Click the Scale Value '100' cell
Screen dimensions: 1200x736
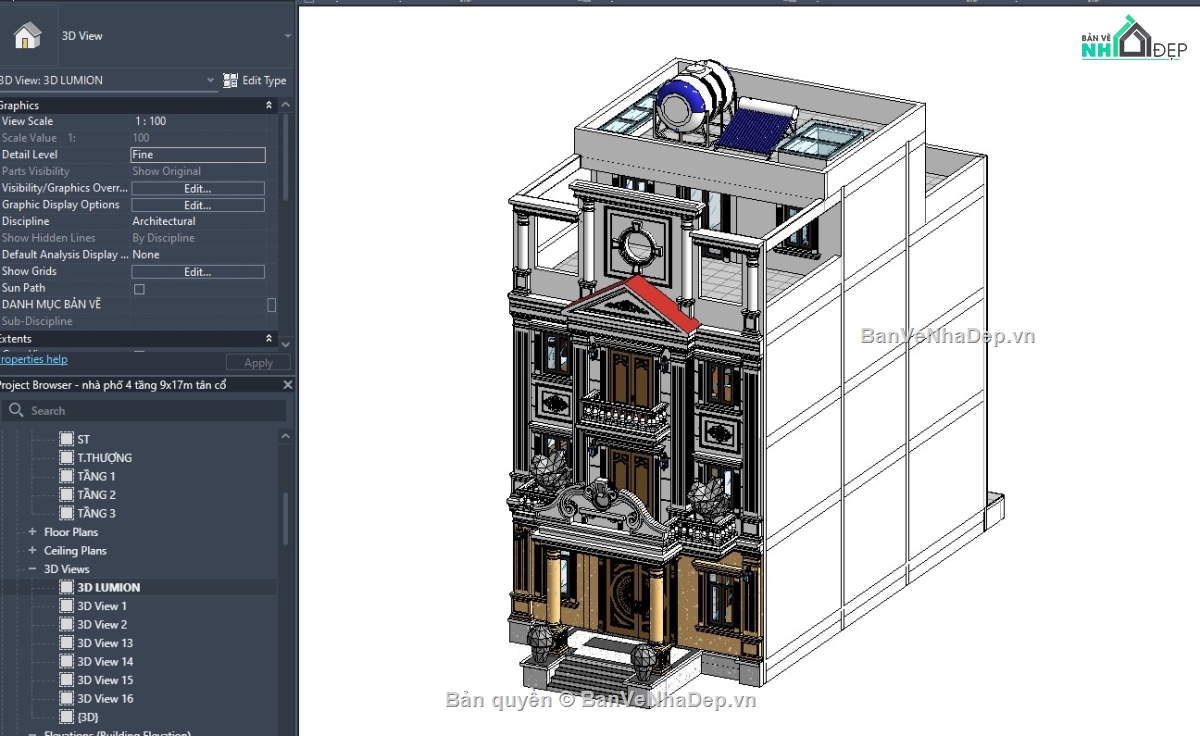(141, 138)
